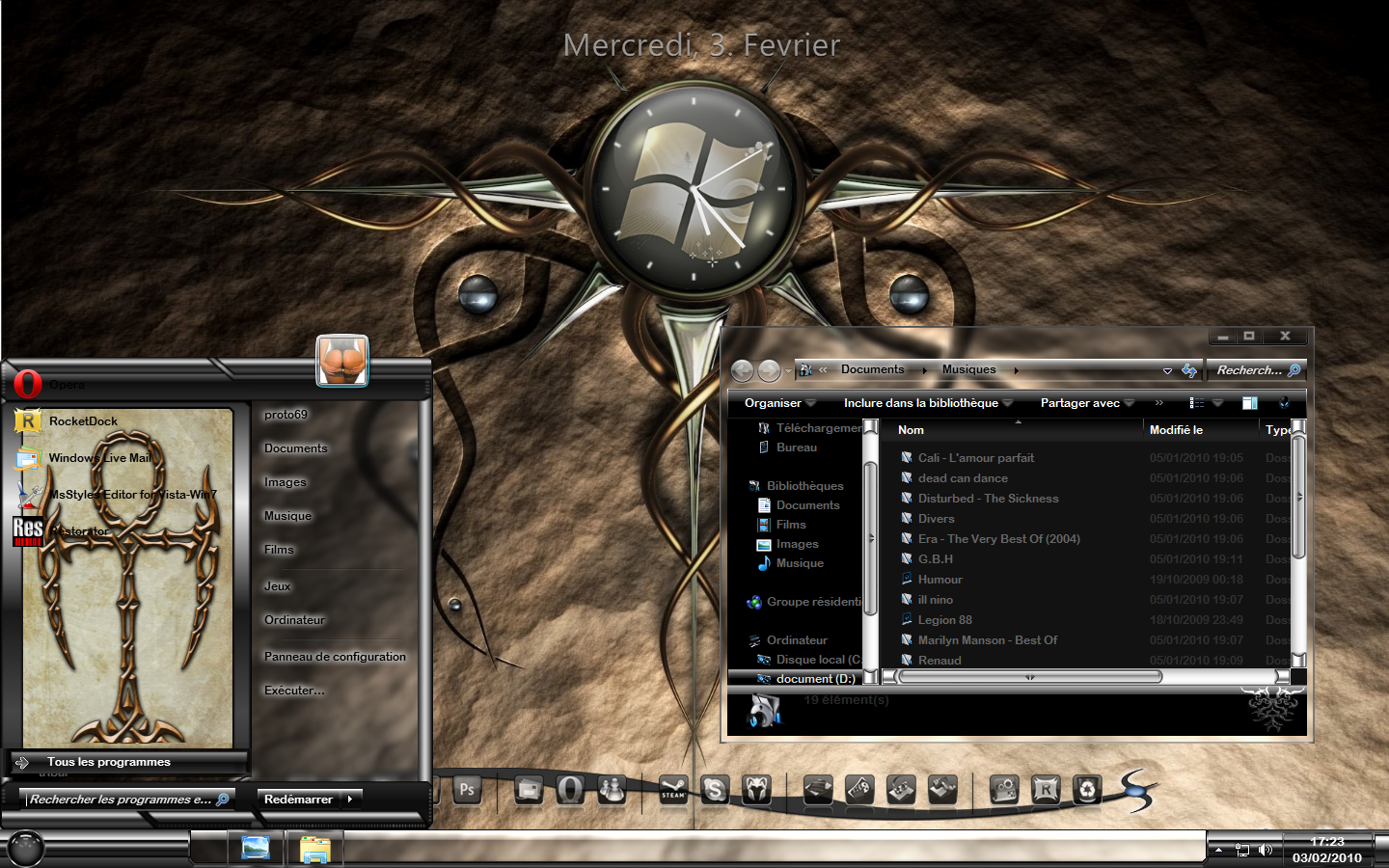1389x868 pixels.
Task: Launch Restorator from Start menu
Action: [x=62, y=531]
